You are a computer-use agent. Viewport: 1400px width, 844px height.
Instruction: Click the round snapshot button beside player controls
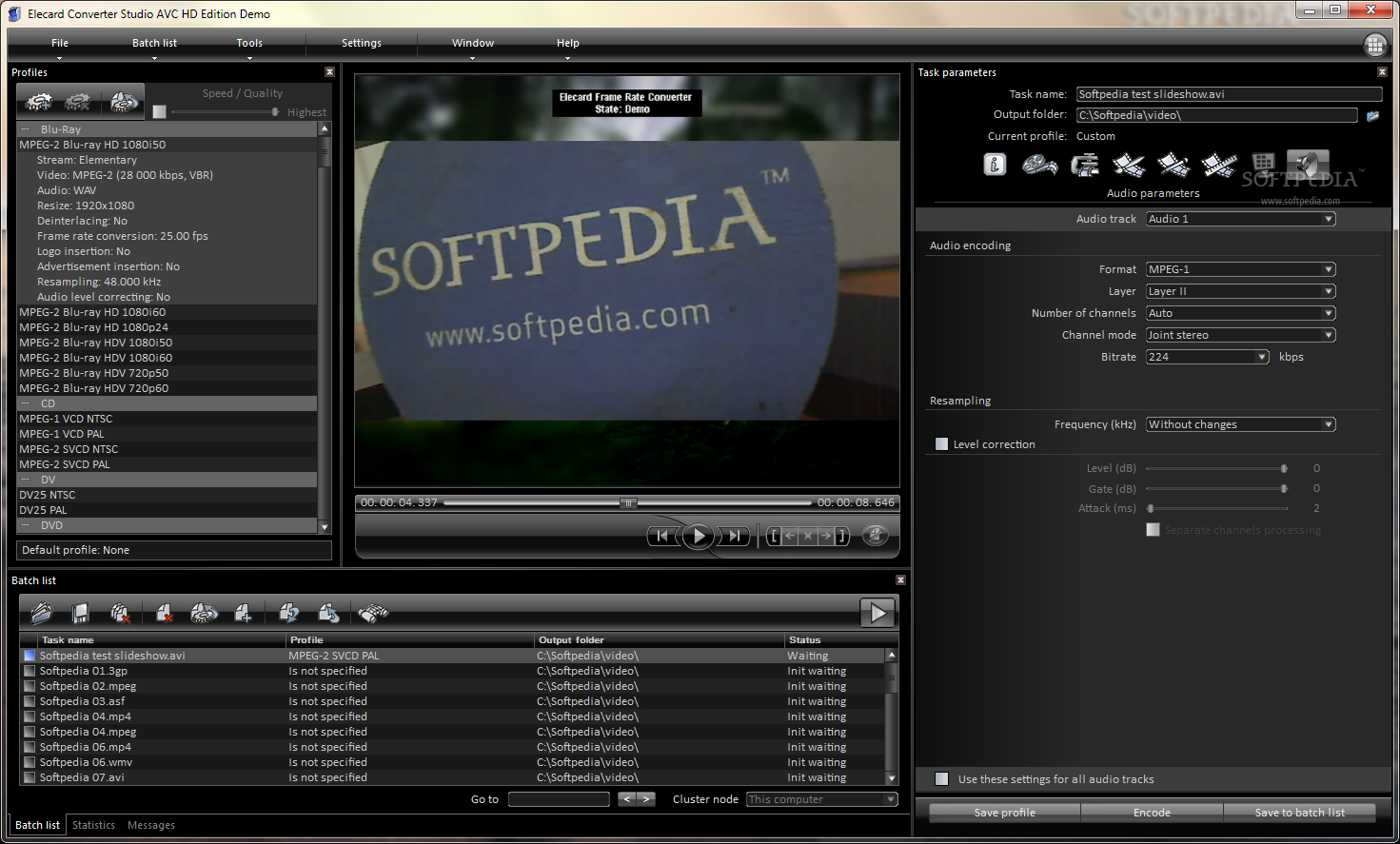pos(876,536)
